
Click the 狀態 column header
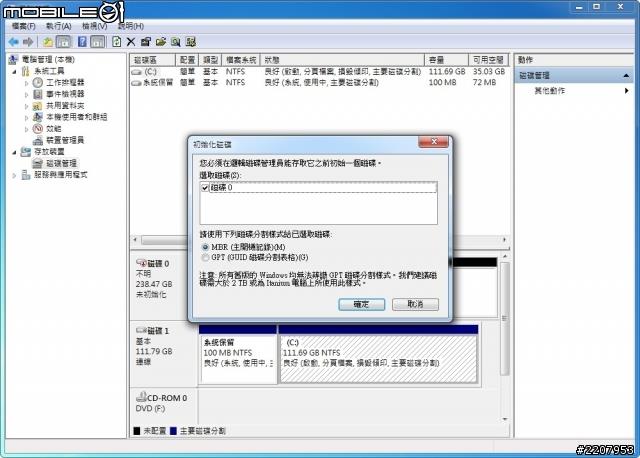point(342,60)
